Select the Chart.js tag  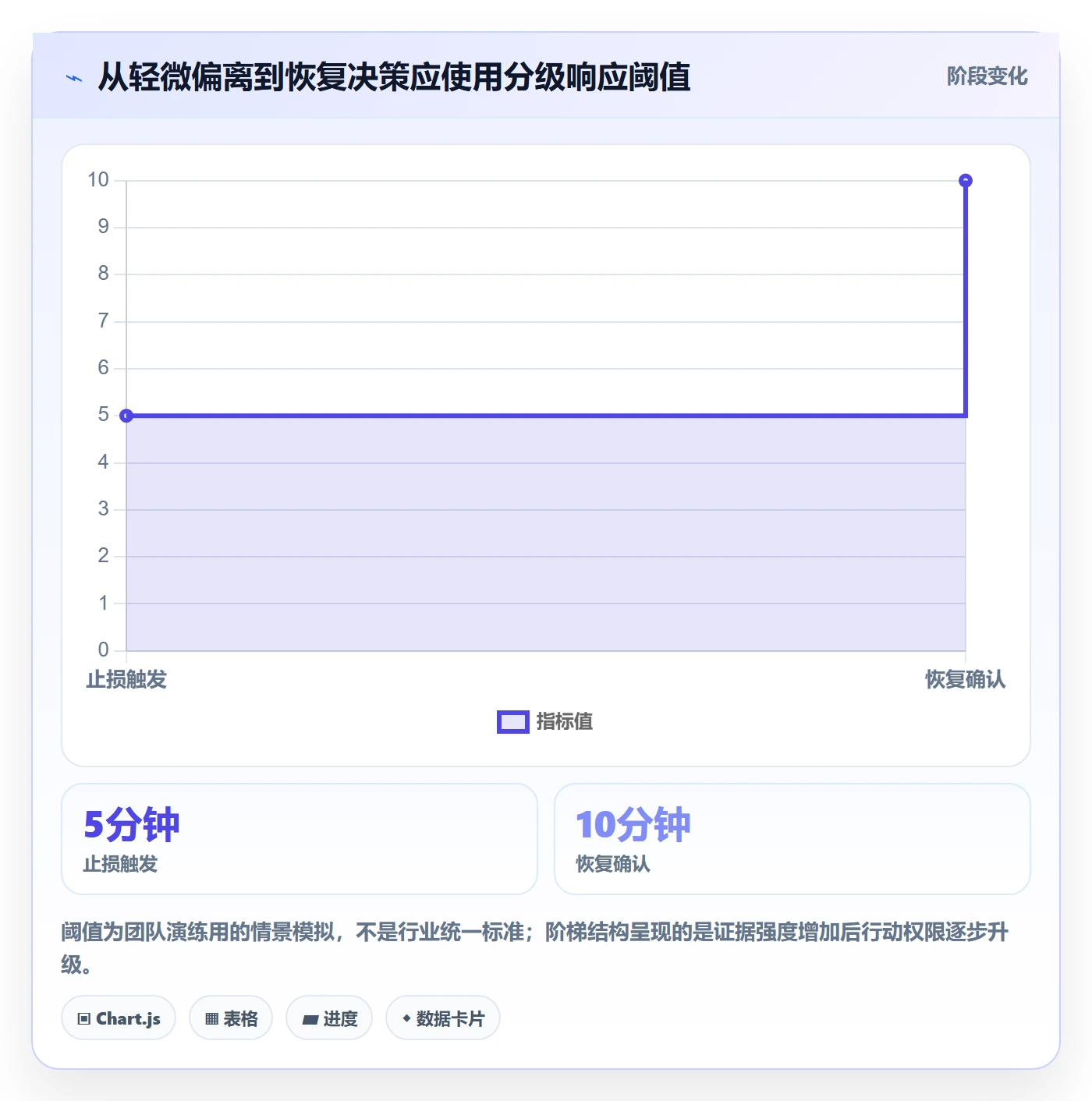coord(119,1018)
